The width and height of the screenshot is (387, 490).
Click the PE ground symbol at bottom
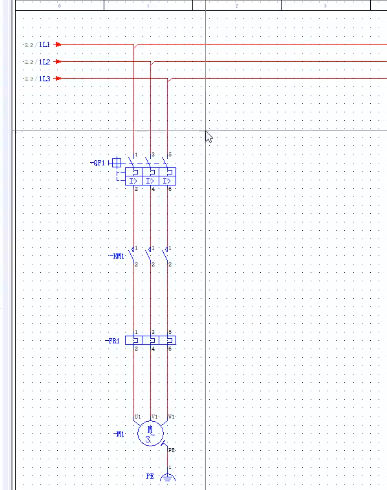point(168,478)
